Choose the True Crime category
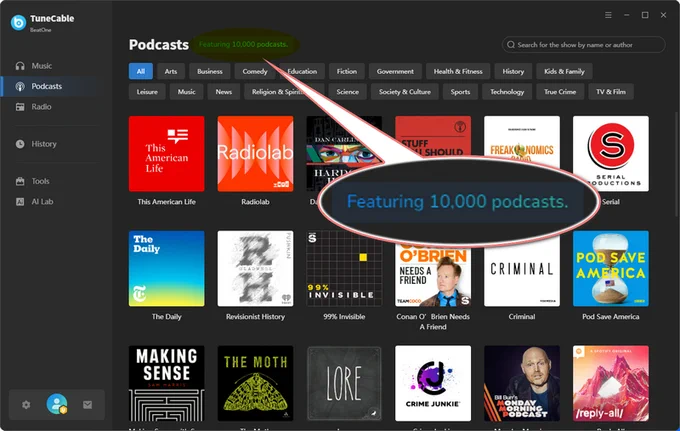680x431 pixels. [560, 92]
